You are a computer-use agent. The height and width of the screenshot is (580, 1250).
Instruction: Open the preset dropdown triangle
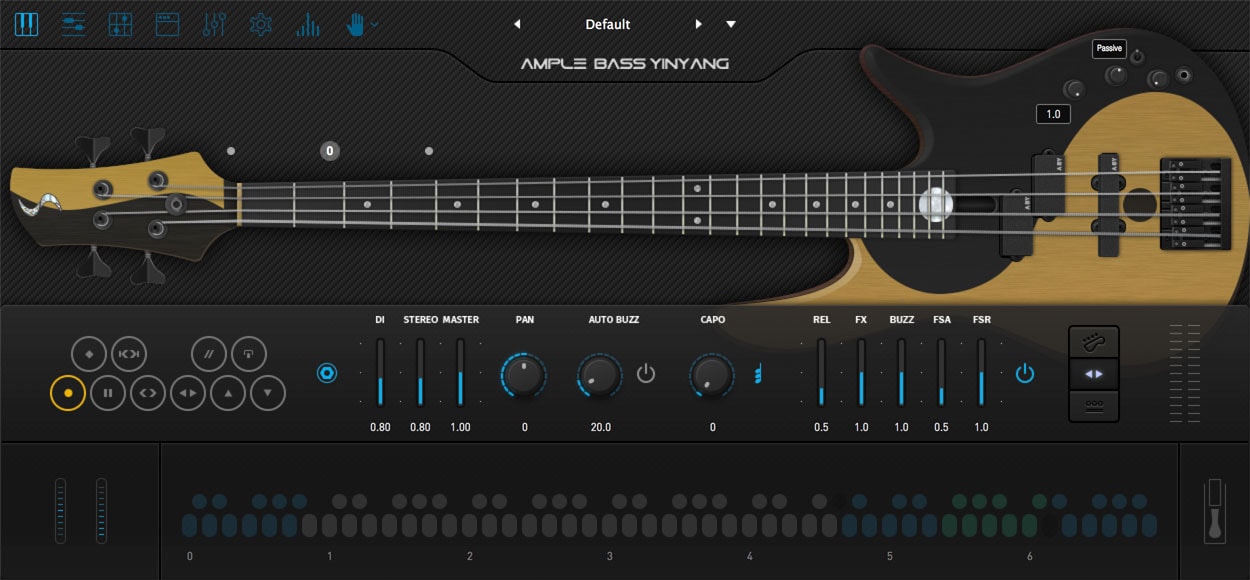(x=731, y=24)
